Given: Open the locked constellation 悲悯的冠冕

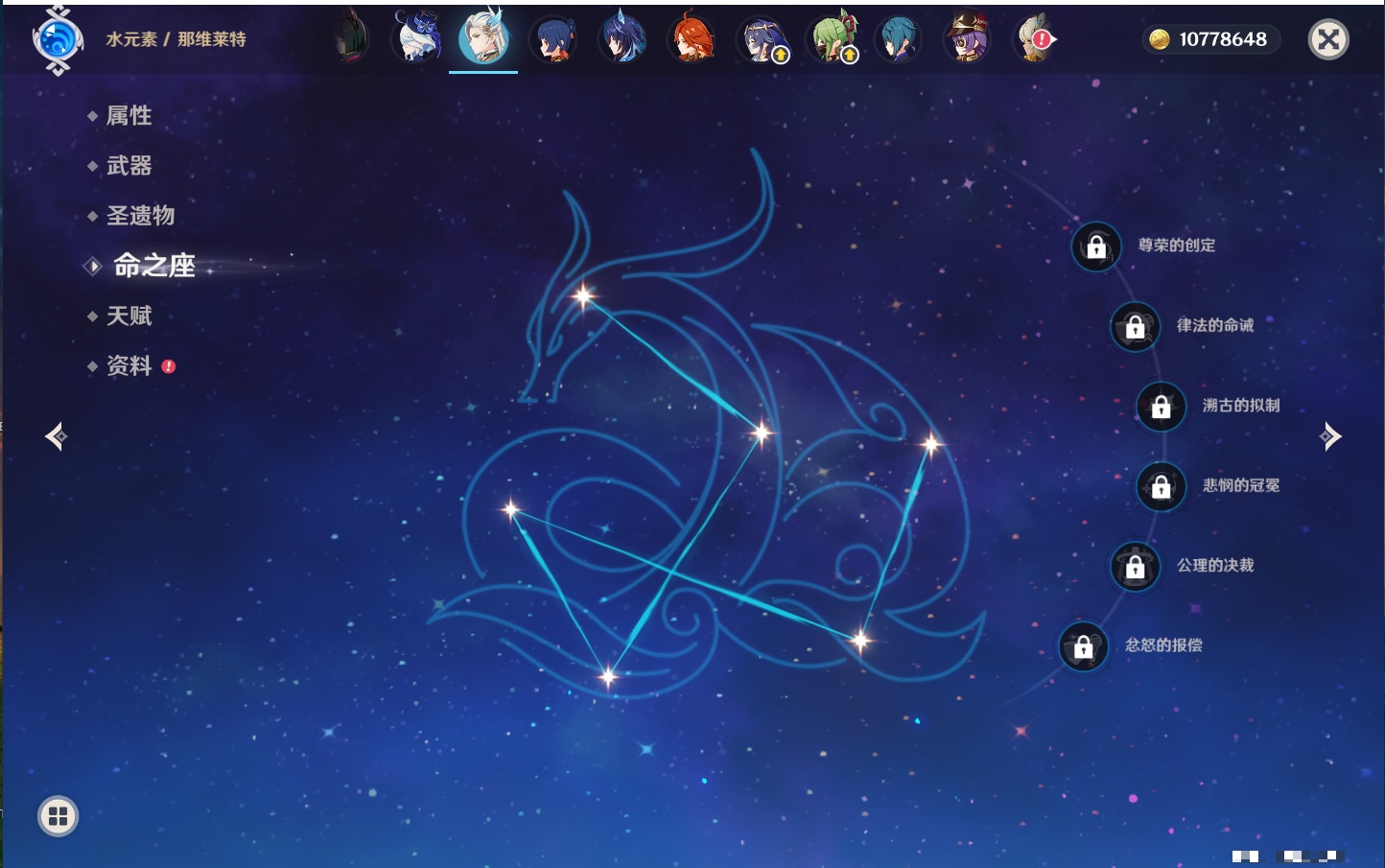Looking at the screenshot, I should tap(1161, 486).
